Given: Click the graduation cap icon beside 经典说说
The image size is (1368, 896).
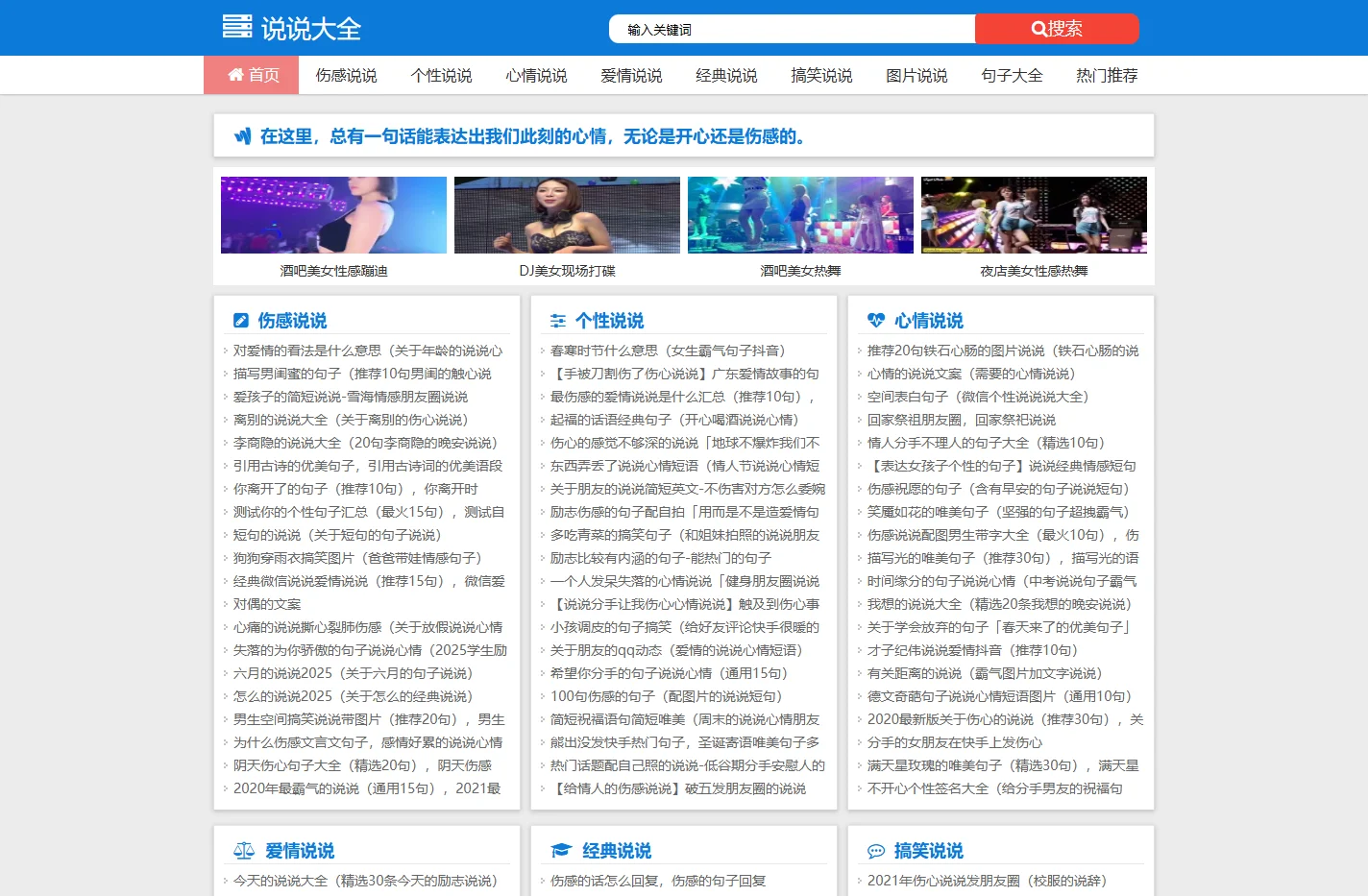Looking at the screenshot, I should pyautogui.click(x=561, y=851).
